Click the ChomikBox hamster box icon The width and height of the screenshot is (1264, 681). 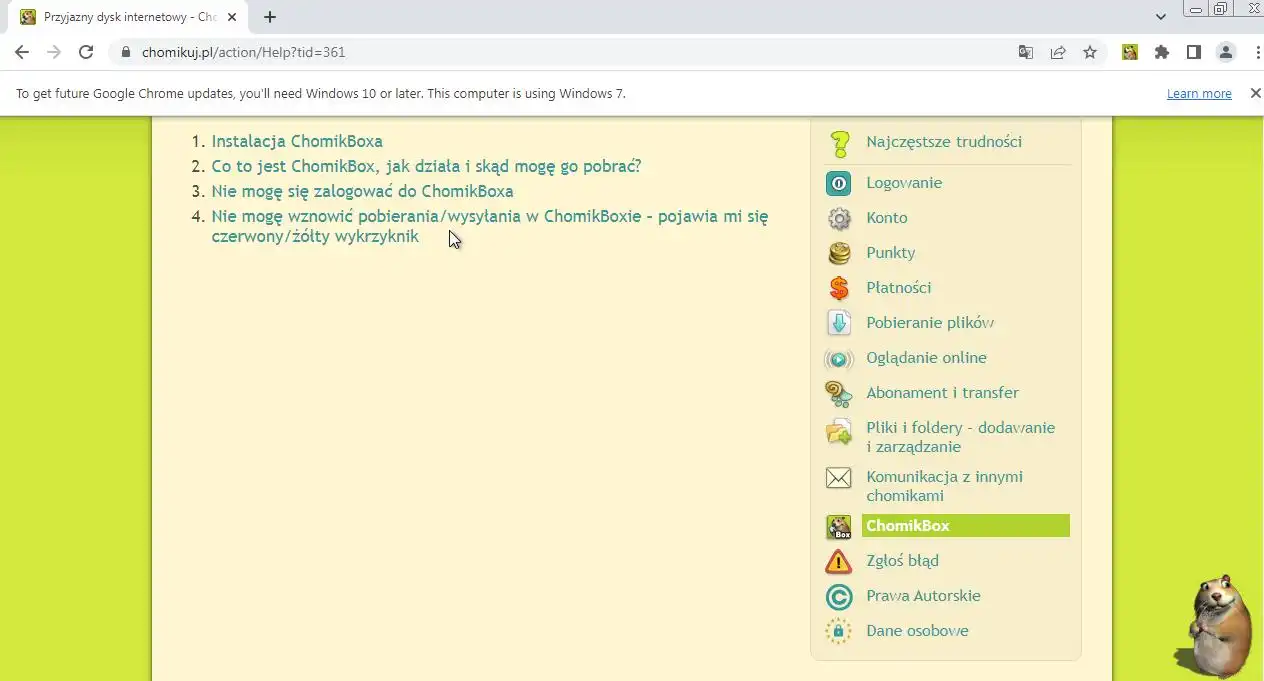coord(838,527)
